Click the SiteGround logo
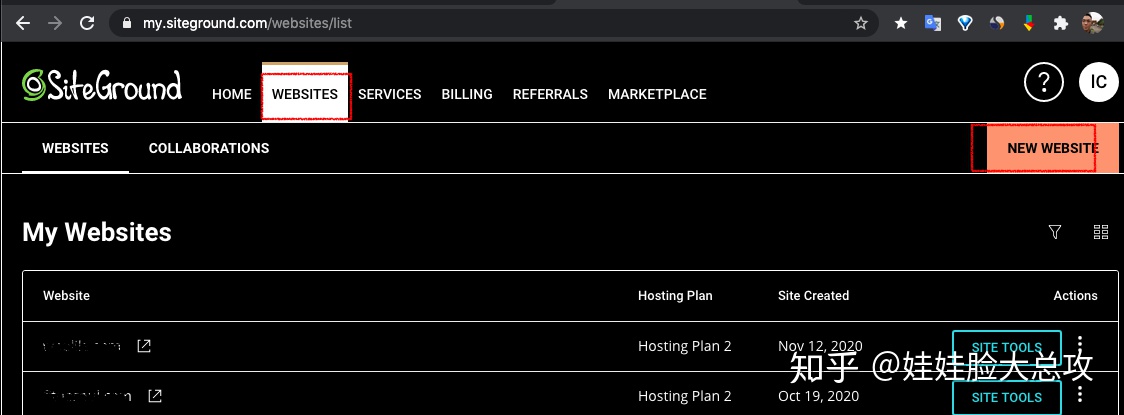The width and height of the screenshot is (1124, 415). coord(102,85)
